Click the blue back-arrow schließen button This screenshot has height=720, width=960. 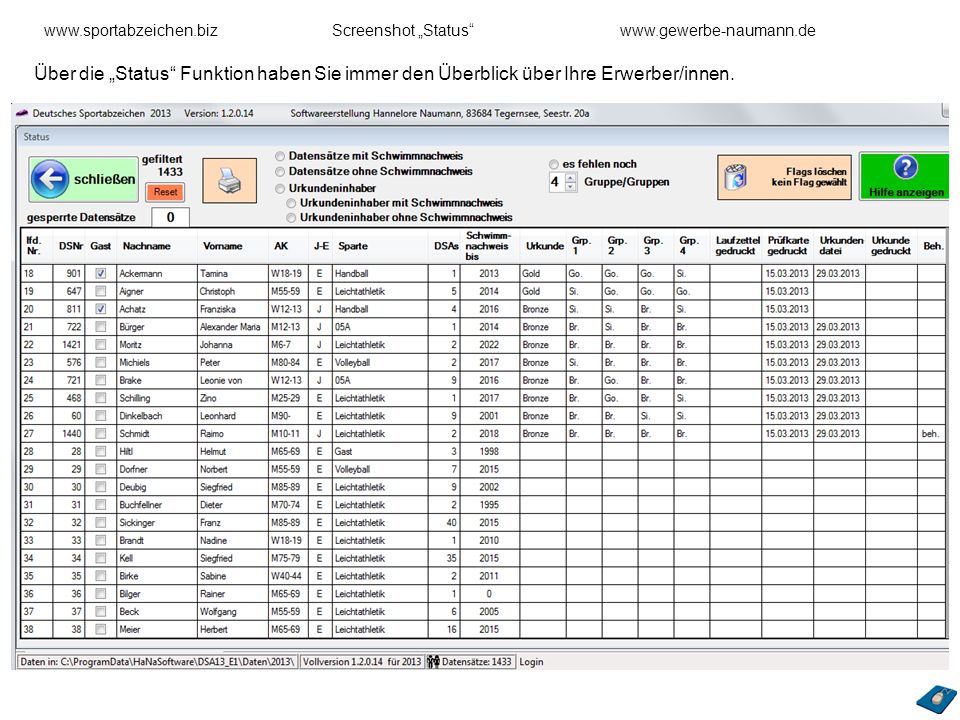(x=83, y=179)
